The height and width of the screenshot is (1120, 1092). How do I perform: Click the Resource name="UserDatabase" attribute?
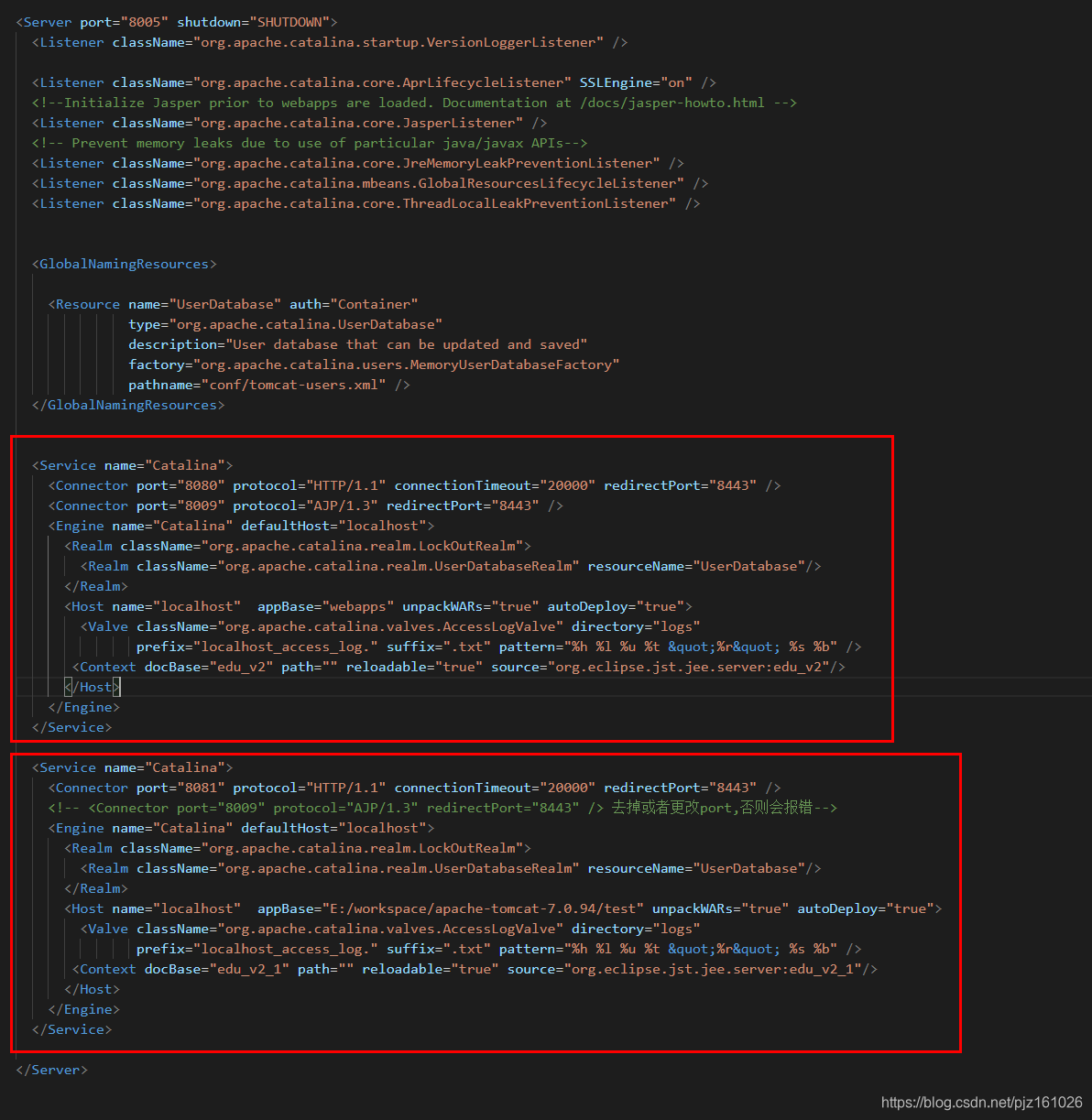click(205, 304)
